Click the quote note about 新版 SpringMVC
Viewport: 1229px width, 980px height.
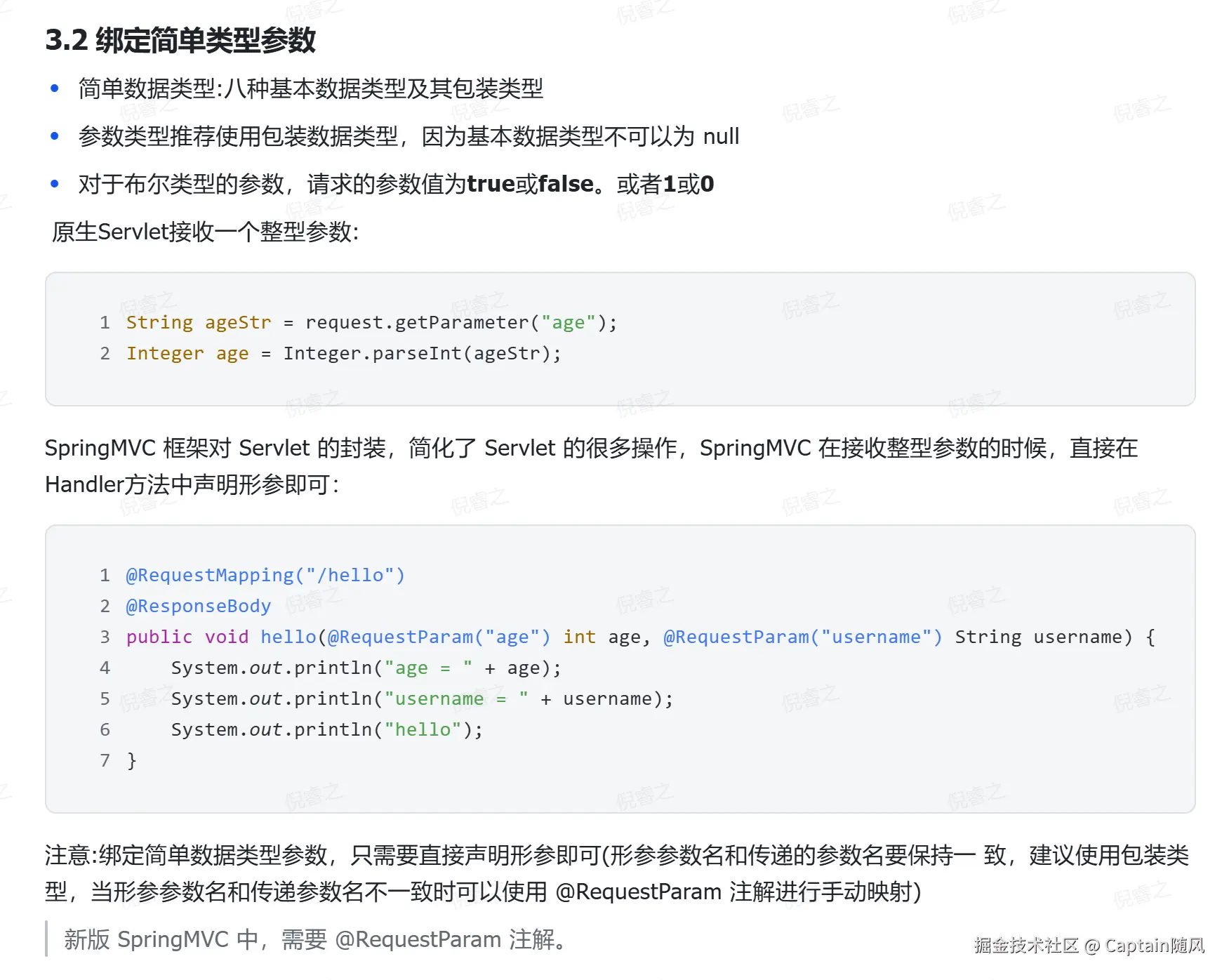316,939
